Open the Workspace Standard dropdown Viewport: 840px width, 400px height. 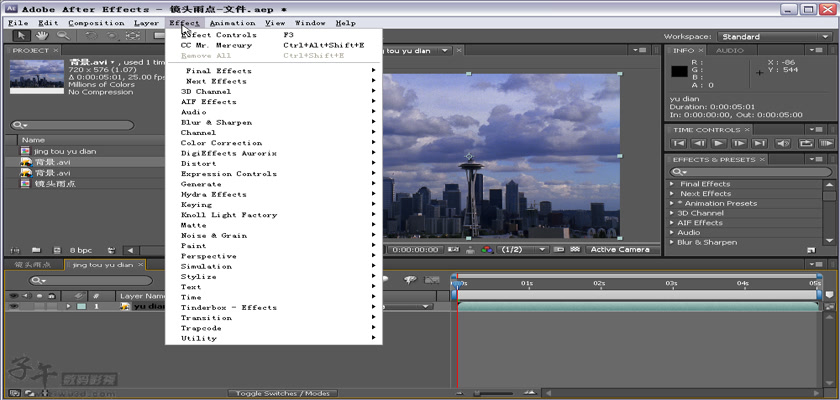click(x=775, y=36)
